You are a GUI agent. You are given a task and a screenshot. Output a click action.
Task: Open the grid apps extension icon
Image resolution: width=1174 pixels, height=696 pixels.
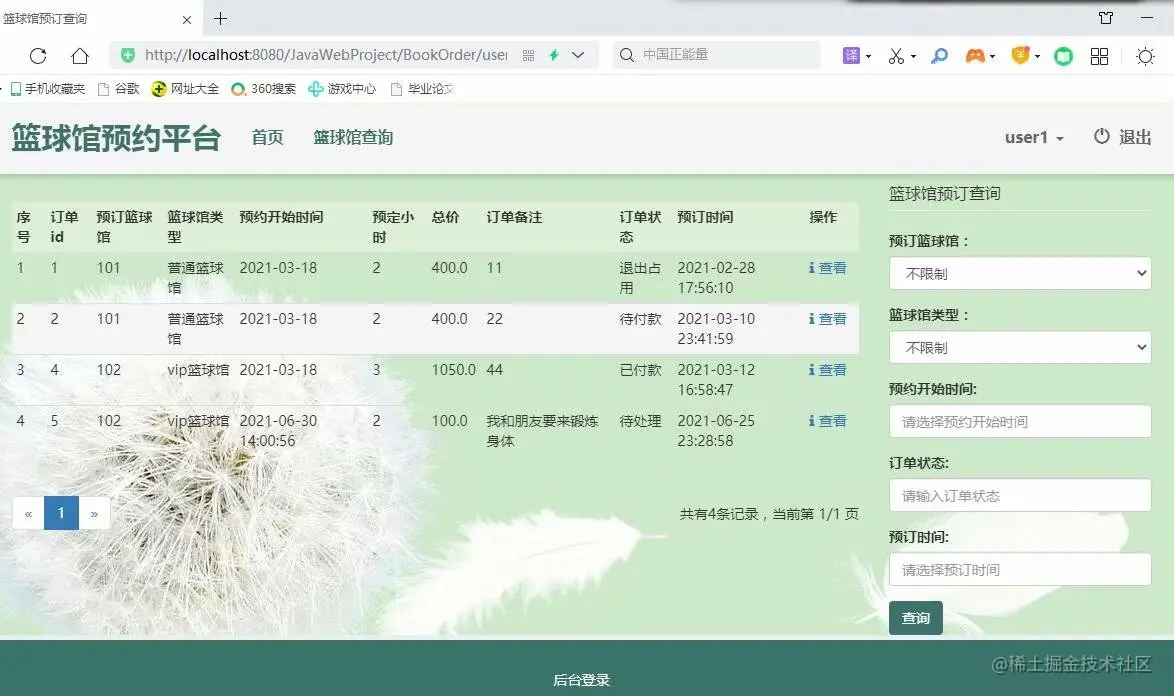point(1099,56)
